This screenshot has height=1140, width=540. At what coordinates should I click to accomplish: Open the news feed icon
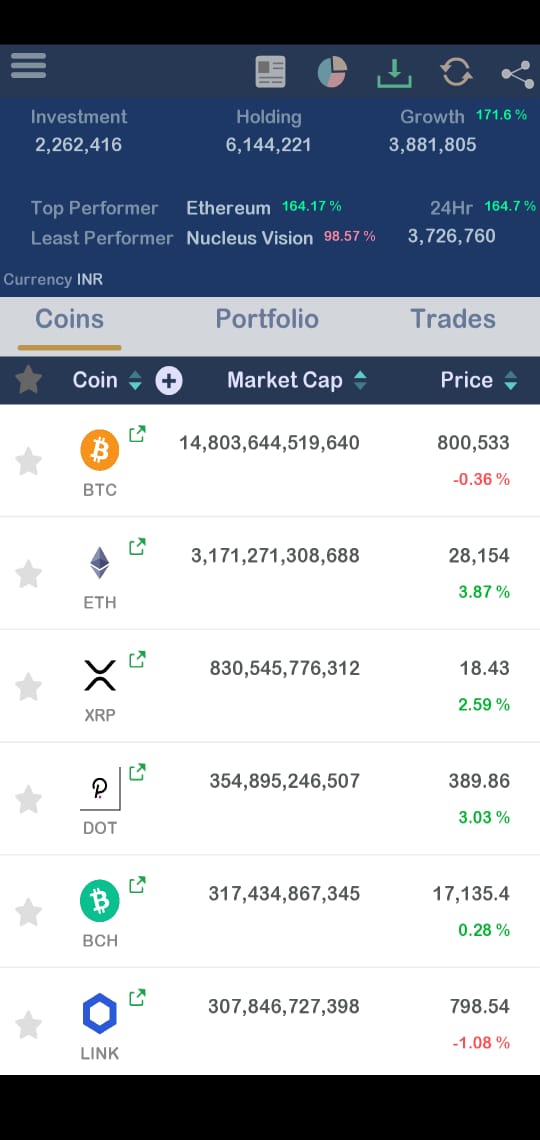pyautogui.click(x=270, y=72)
